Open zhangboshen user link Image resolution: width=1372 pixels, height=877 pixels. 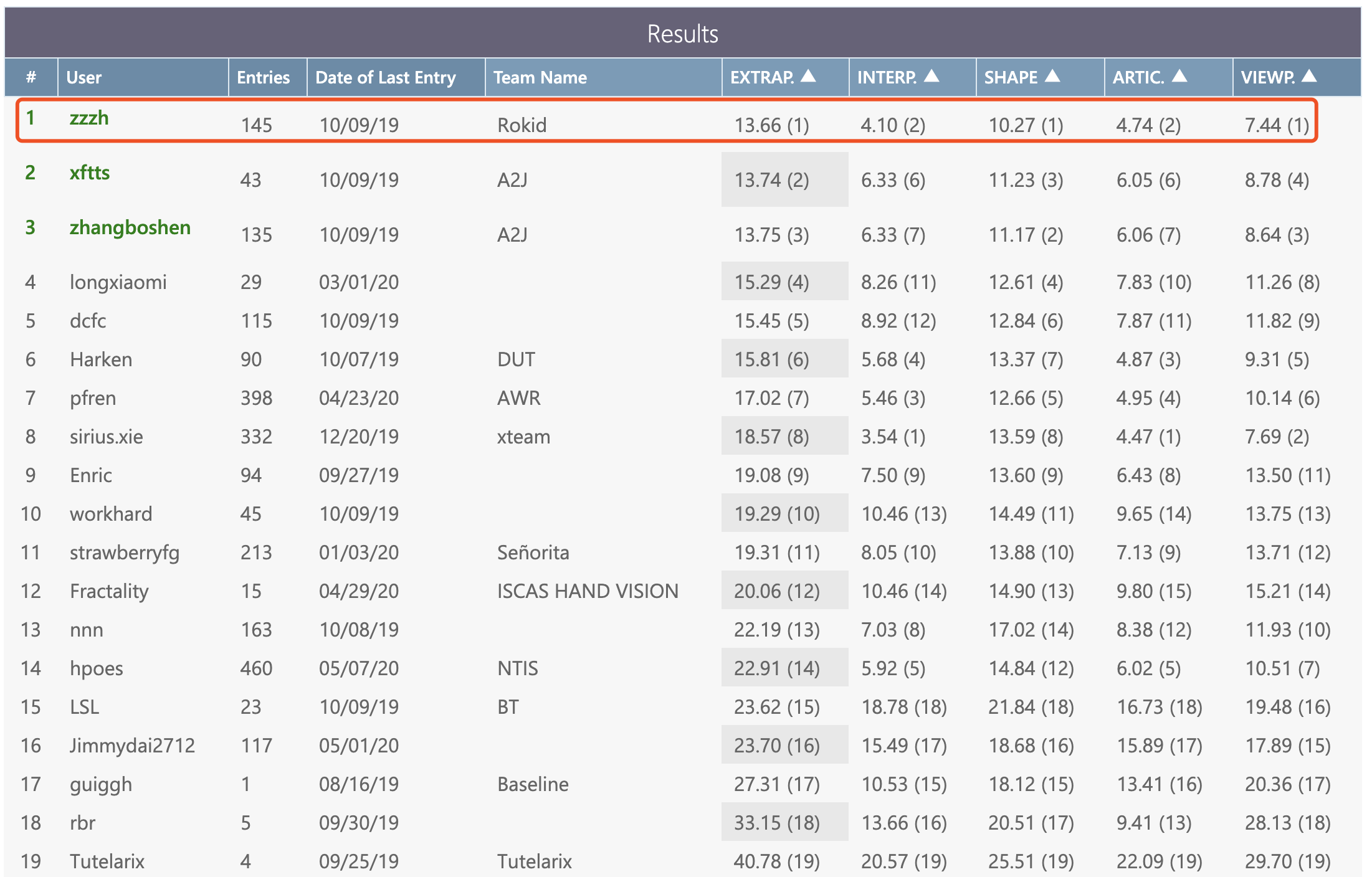point(130,227)
